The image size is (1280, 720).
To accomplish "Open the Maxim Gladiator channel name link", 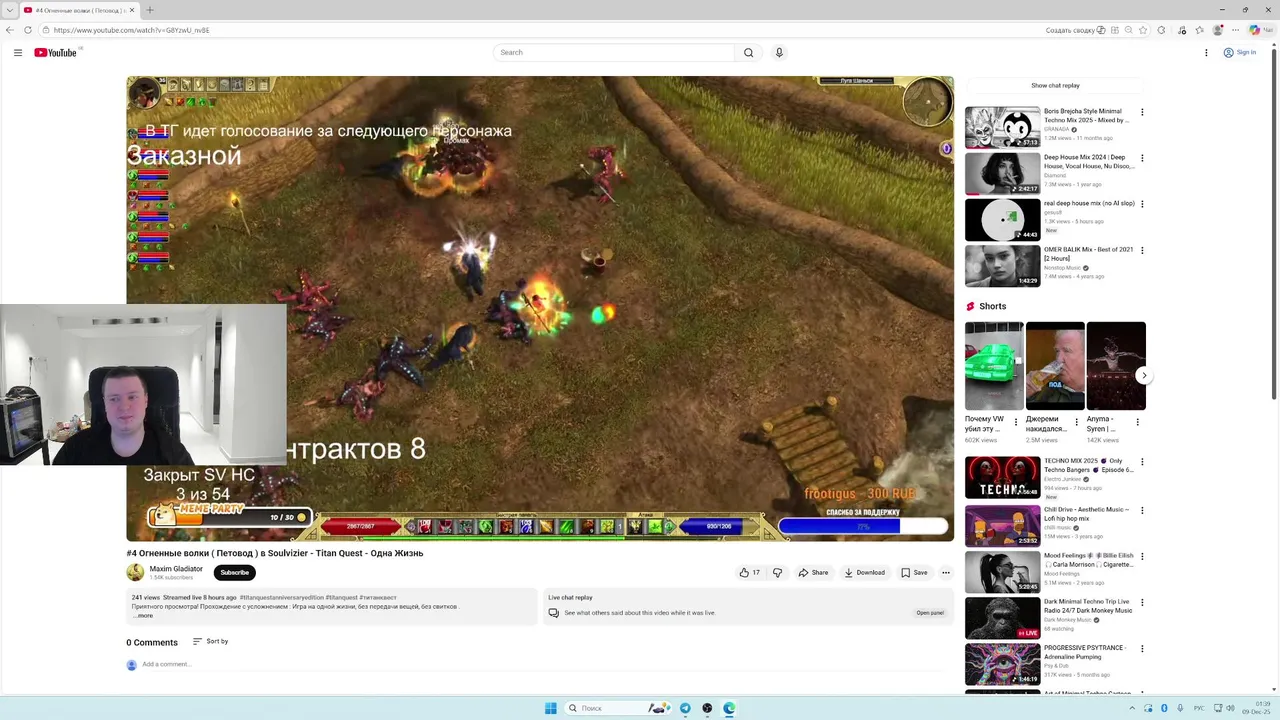I will pos(176,569).
